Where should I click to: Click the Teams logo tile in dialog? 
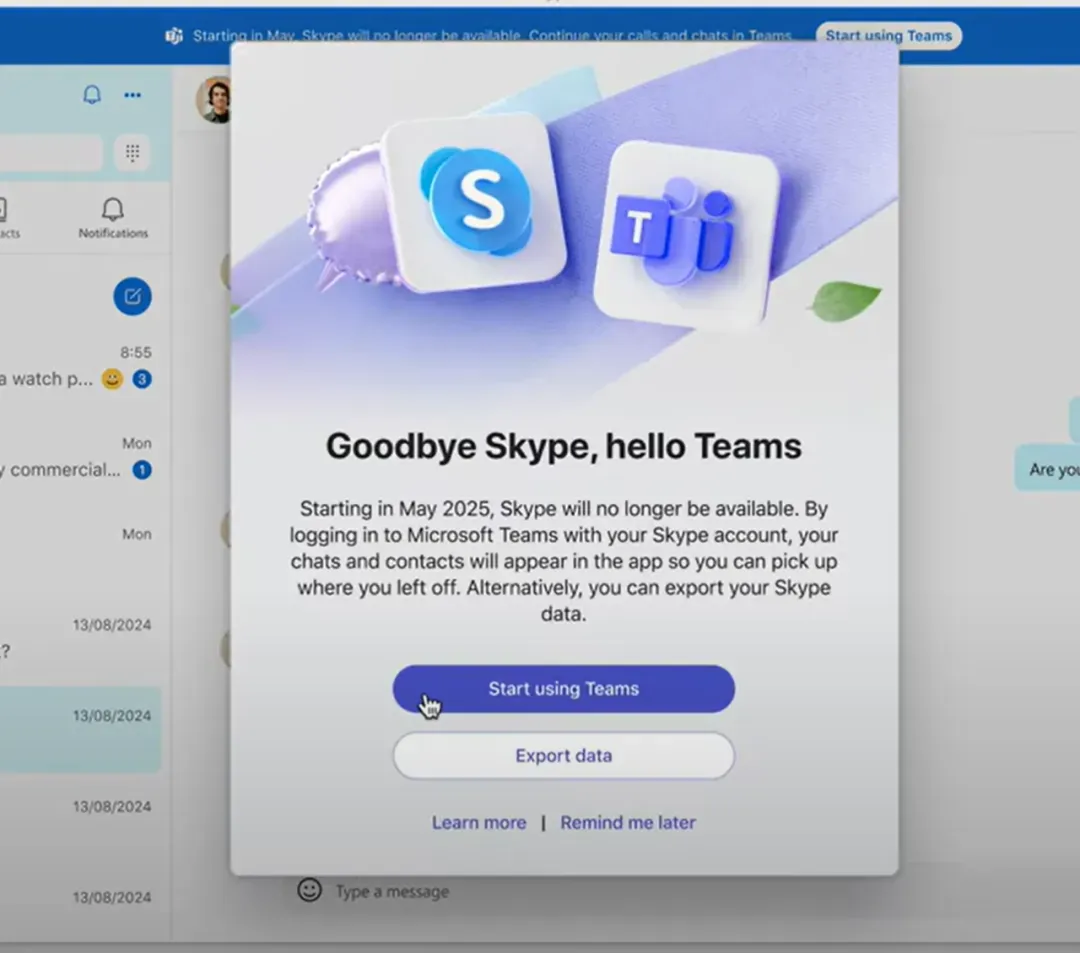[x=687, y=234]
